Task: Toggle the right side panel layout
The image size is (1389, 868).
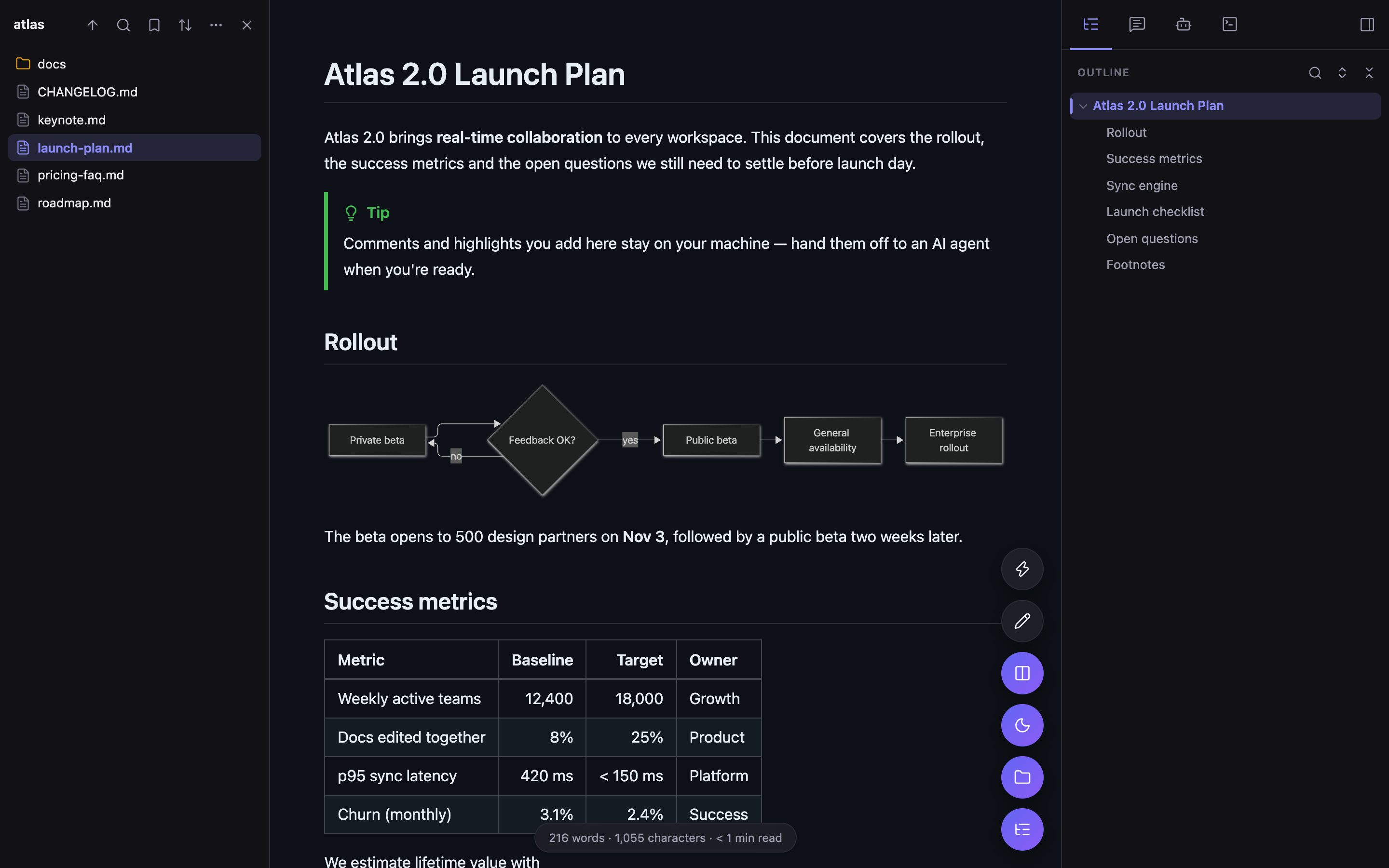Action: point(1367,24)
